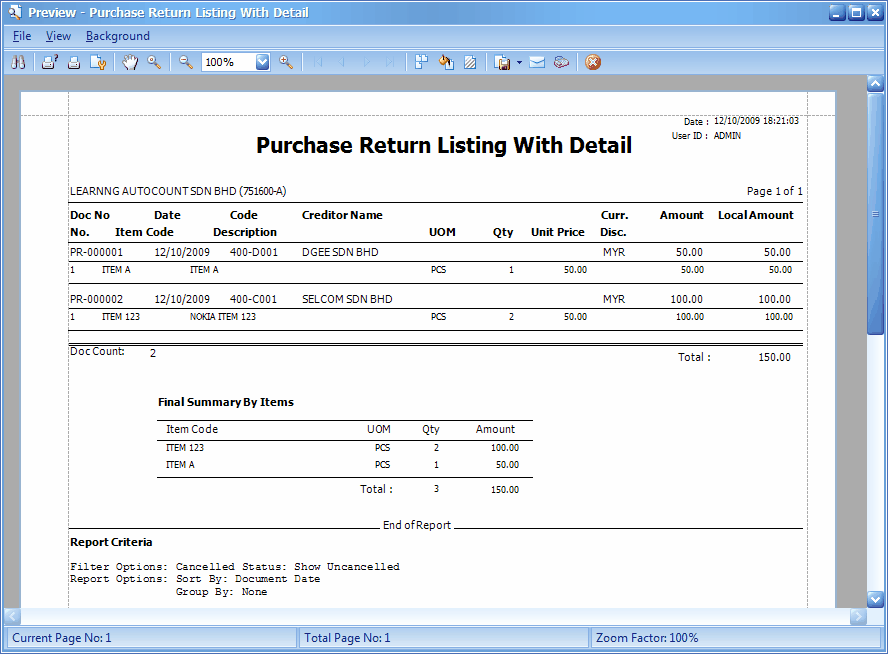Click the Creditor Name column header
888x654 pixels.
[342, 215]
